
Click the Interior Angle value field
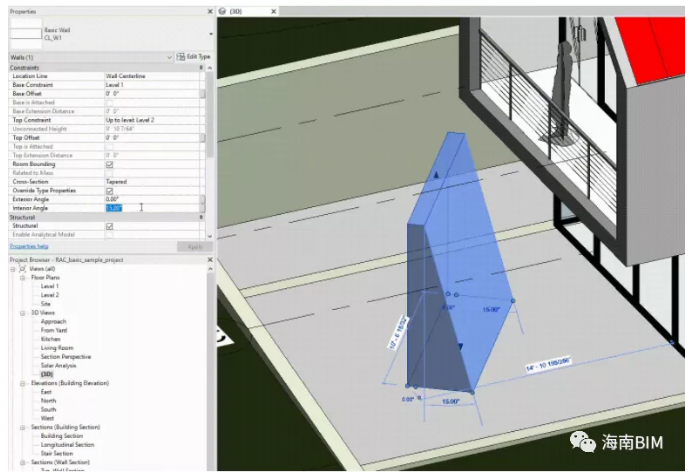[152, 208]
